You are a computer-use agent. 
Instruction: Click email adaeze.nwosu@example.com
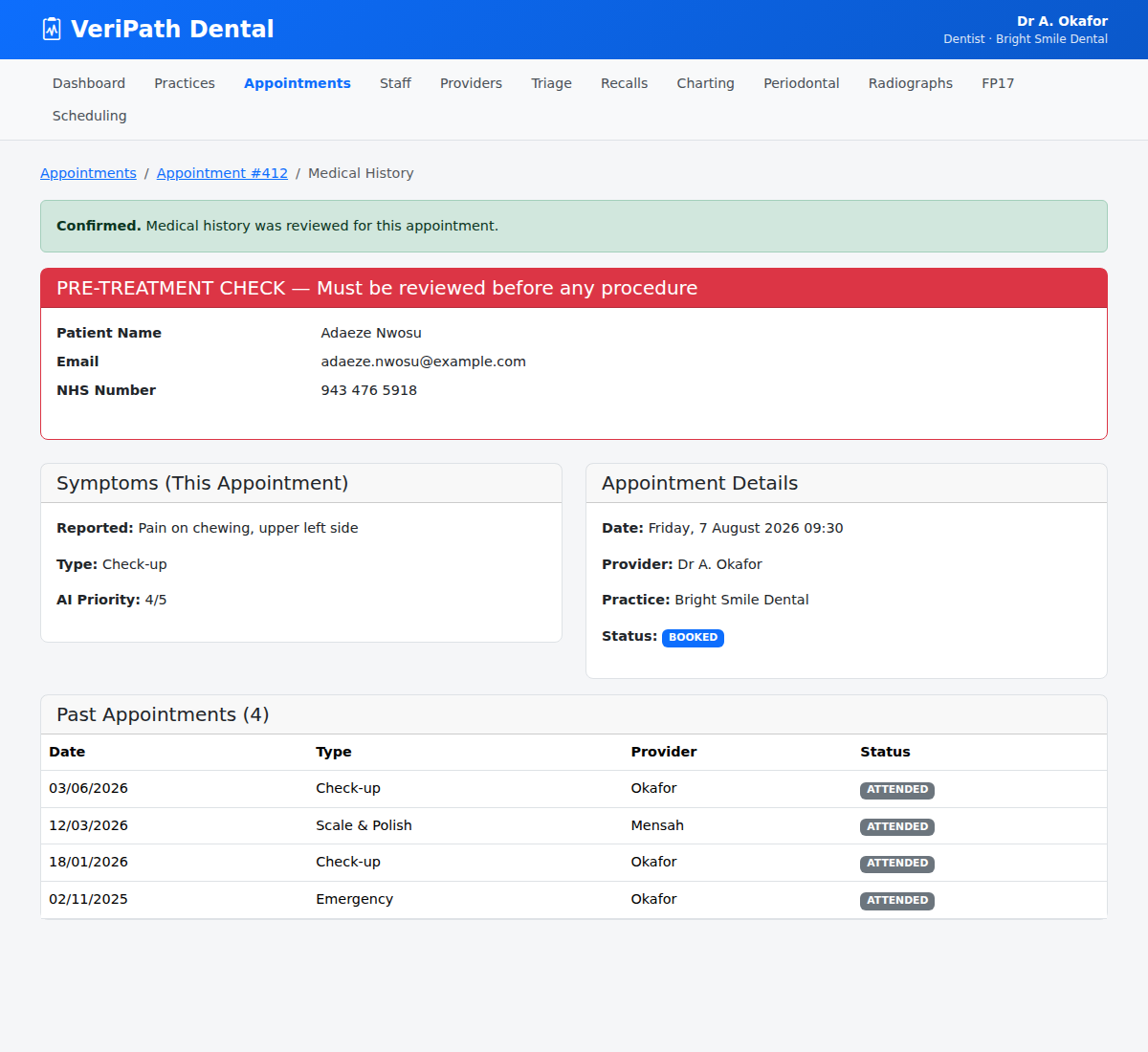click(423, 362)
